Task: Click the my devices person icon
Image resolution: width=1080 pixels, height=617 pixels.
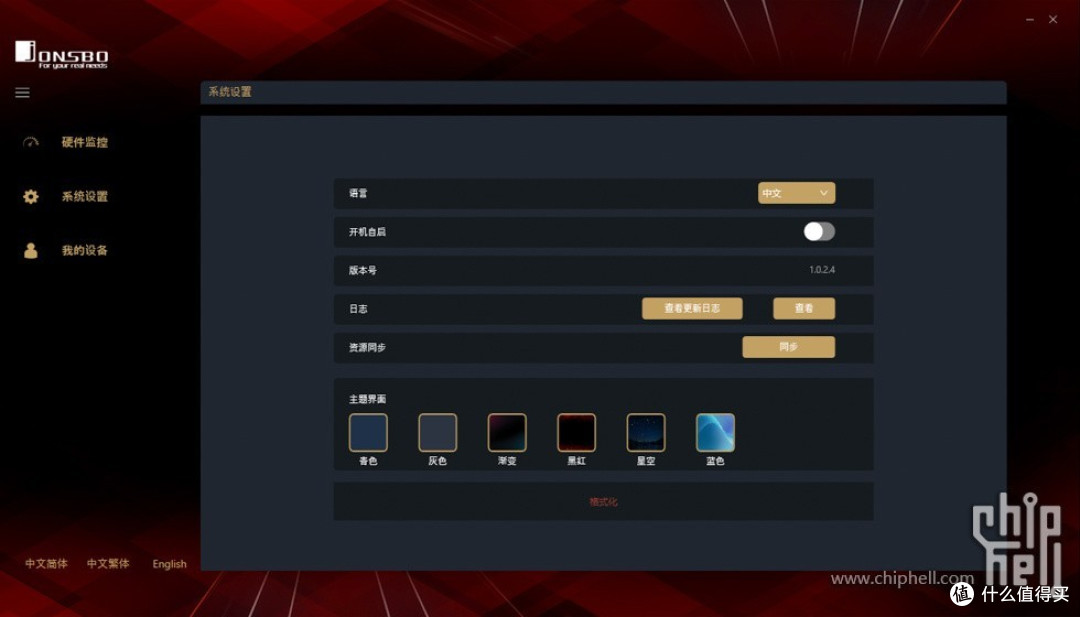Action: pyautogui.click(x=31, y=251)
